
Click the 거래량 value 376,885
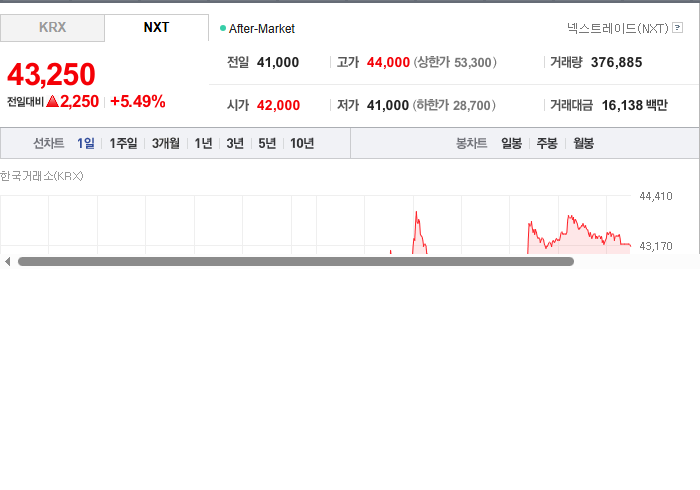[x=616, y=62]
